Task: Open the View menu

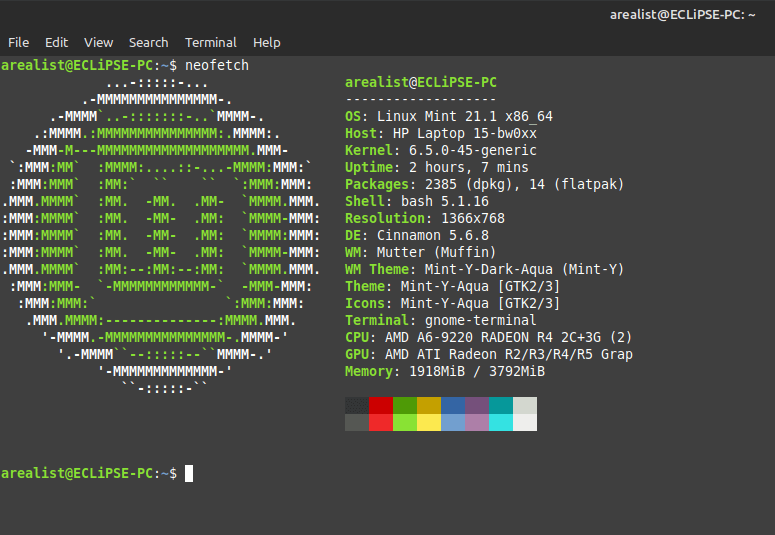Action: (x=98, y=43)
